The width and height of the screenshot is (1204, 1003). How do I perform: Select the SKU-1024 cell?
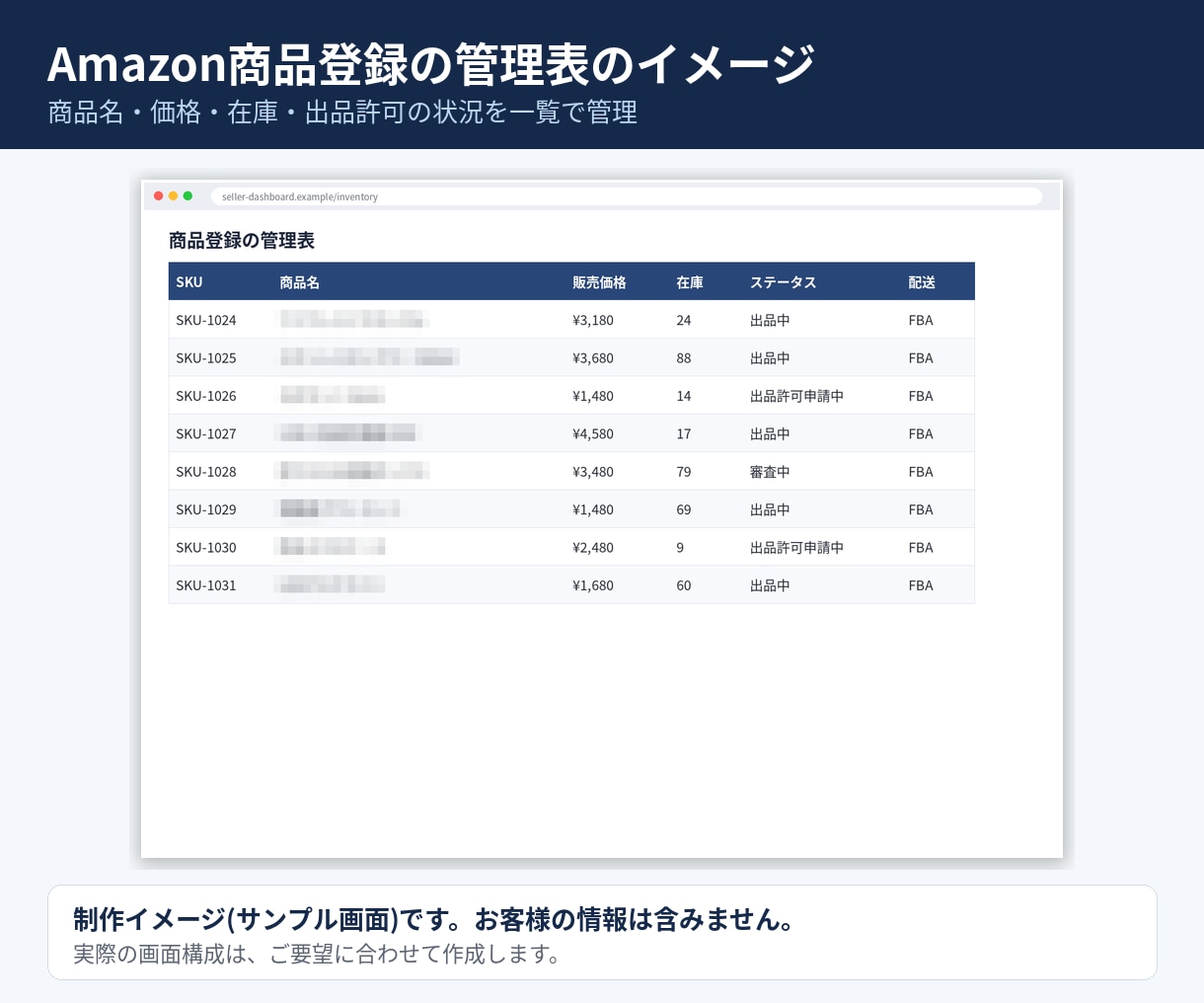[x=206, y=320]
